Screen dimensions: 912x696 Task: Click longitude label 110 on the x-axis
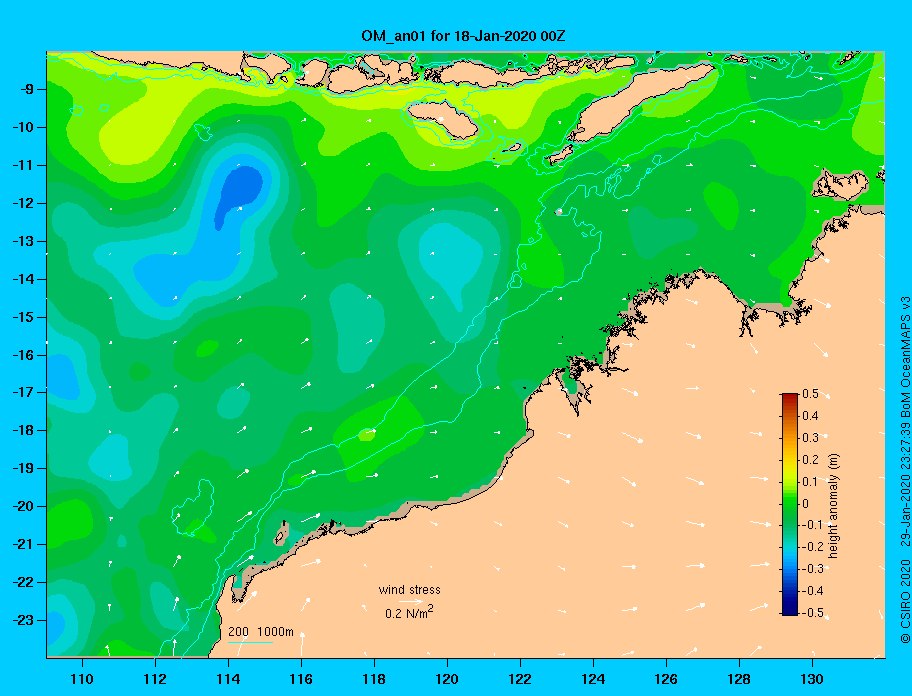click(x=82, y=679)
